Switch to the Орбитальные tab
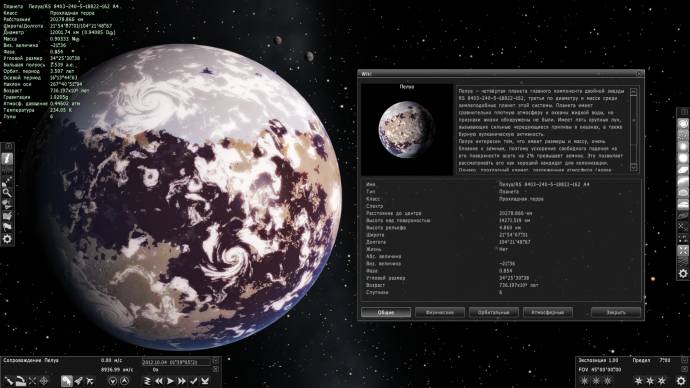Viewport: 690px width, 388px height. (x=494, y=312)
